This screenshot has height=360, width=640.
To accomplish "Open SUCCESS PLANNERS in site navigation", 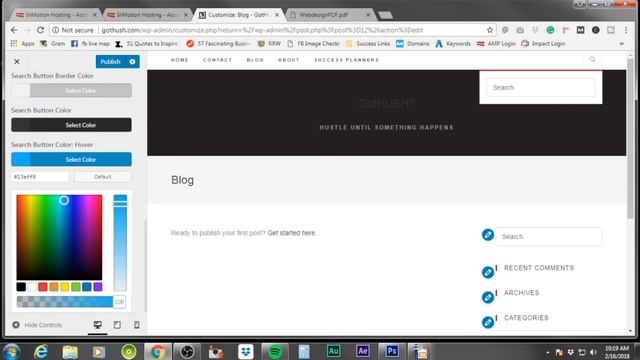I will 347,60.
